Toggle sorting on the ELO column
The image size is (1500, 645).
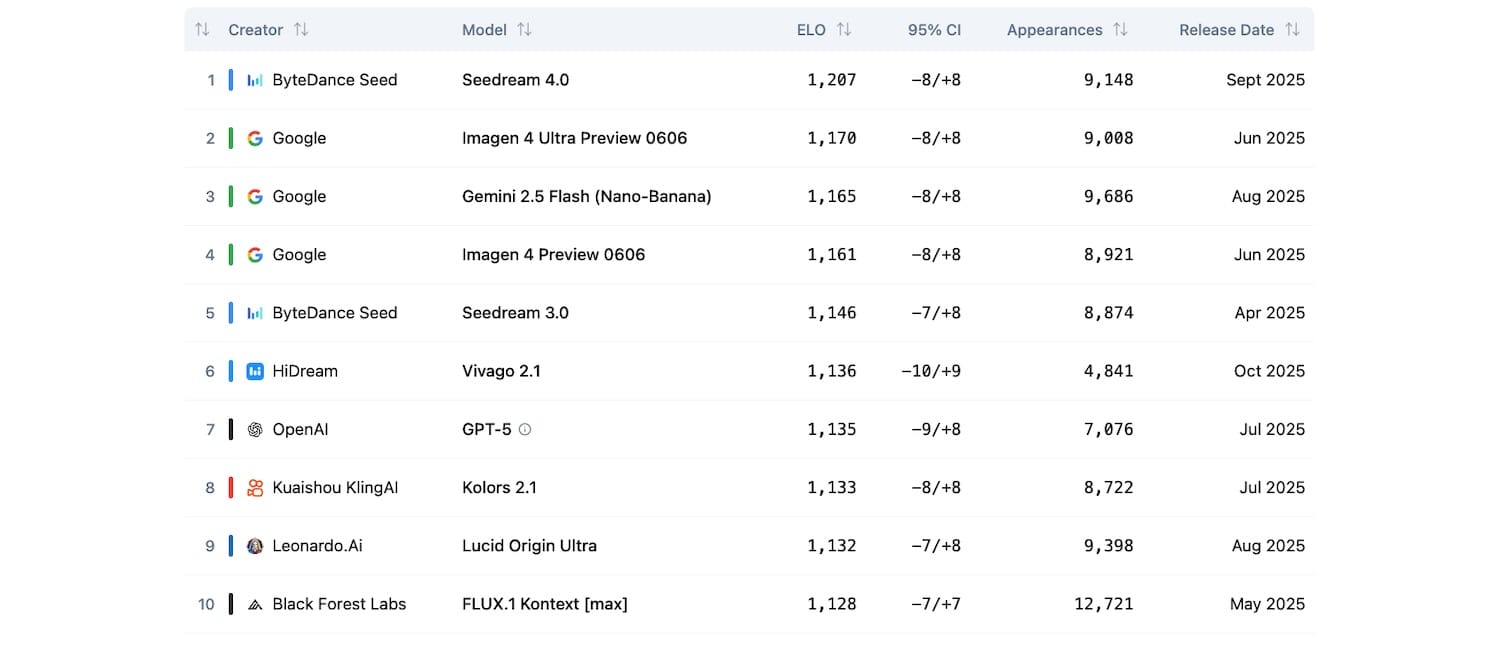pyautogui.click(x=843, y=29)
